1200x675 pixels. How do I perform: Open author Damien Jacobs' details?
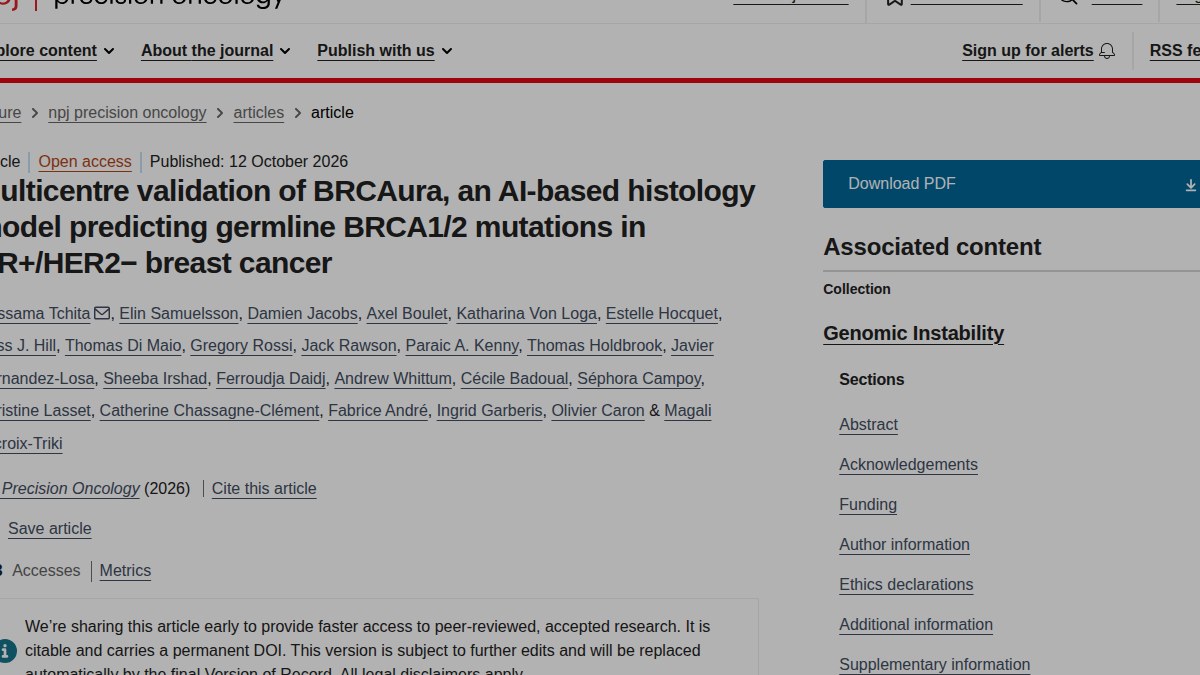coord(302,313)
